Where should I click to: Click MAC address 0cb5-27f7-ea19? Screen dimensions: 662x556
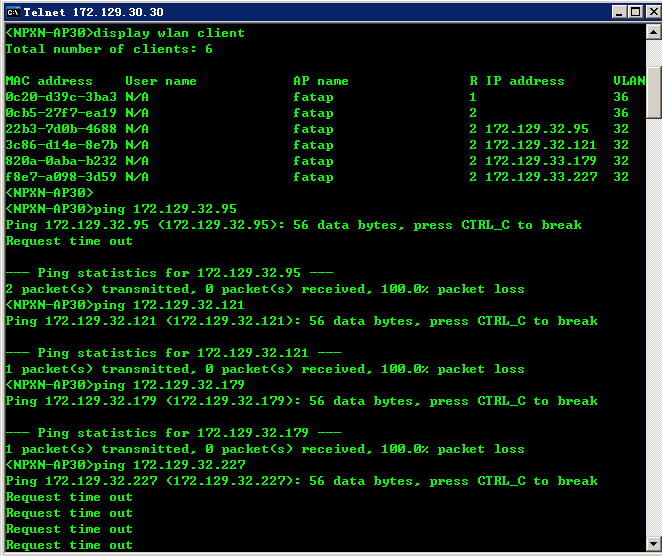point(61,113)
